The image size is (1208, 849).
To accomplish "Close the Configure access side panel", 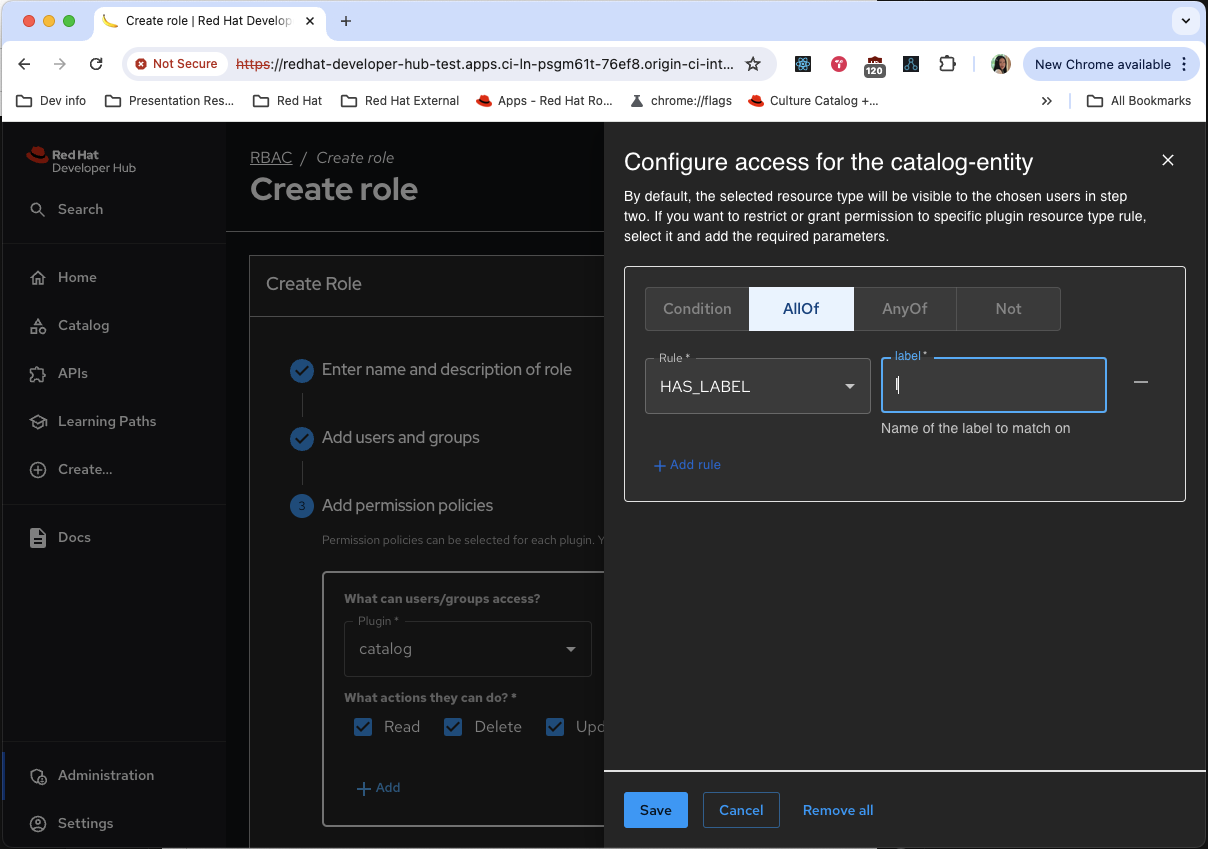I will click(x=1167, y=160).
